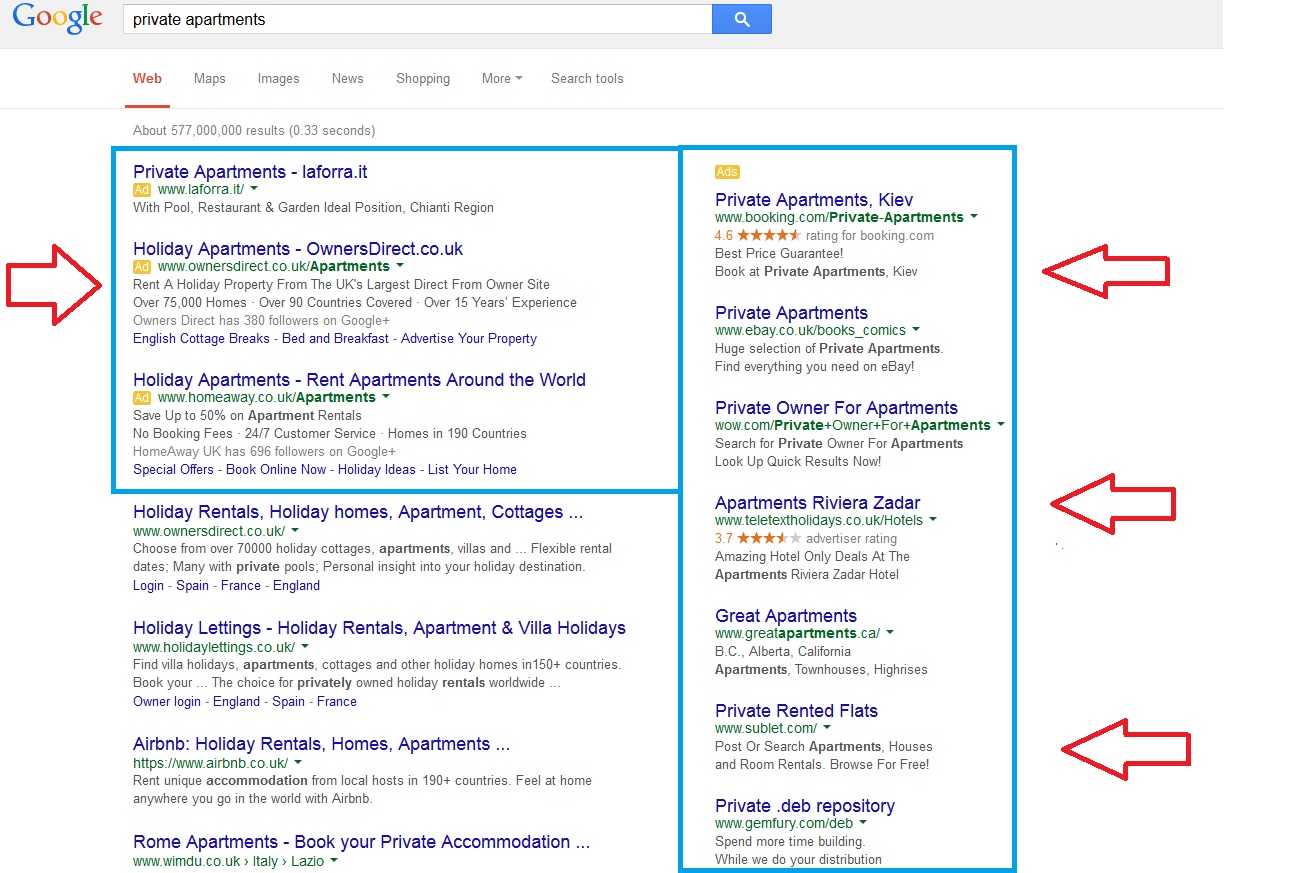Expand arrow next to www.booking.com/Private-Apartments
The width and height of the screenshot is (1305, 873).
pos(974,216)
